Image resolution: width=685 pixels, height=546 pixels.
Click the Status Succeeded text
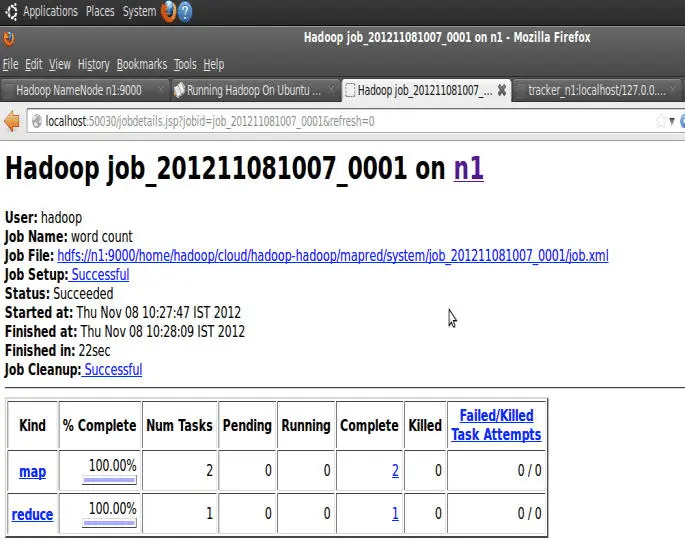click(83, 294)
